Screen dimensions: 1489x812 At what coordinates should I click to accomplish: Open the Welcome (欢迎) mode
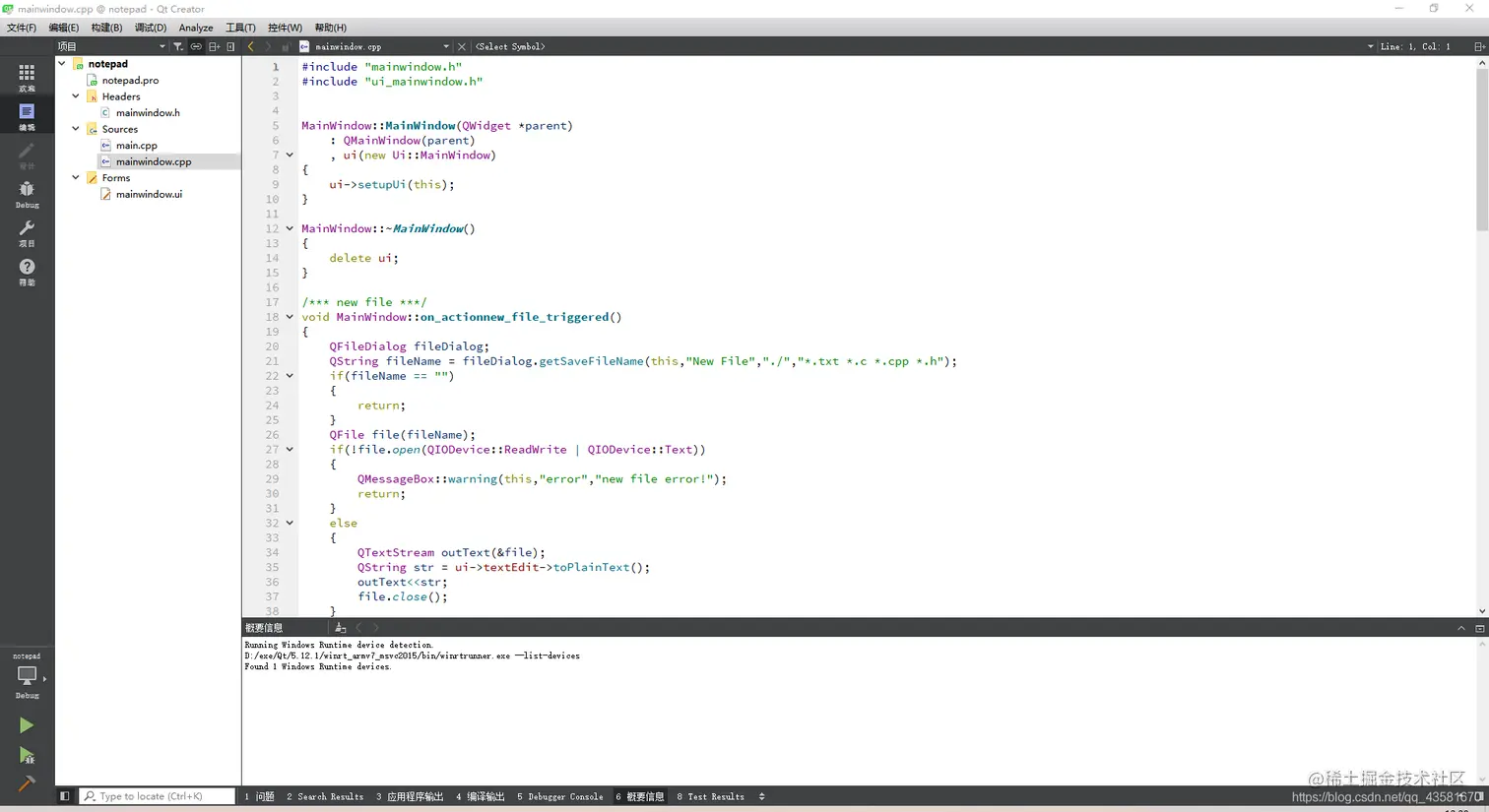[x=27, y=78]
